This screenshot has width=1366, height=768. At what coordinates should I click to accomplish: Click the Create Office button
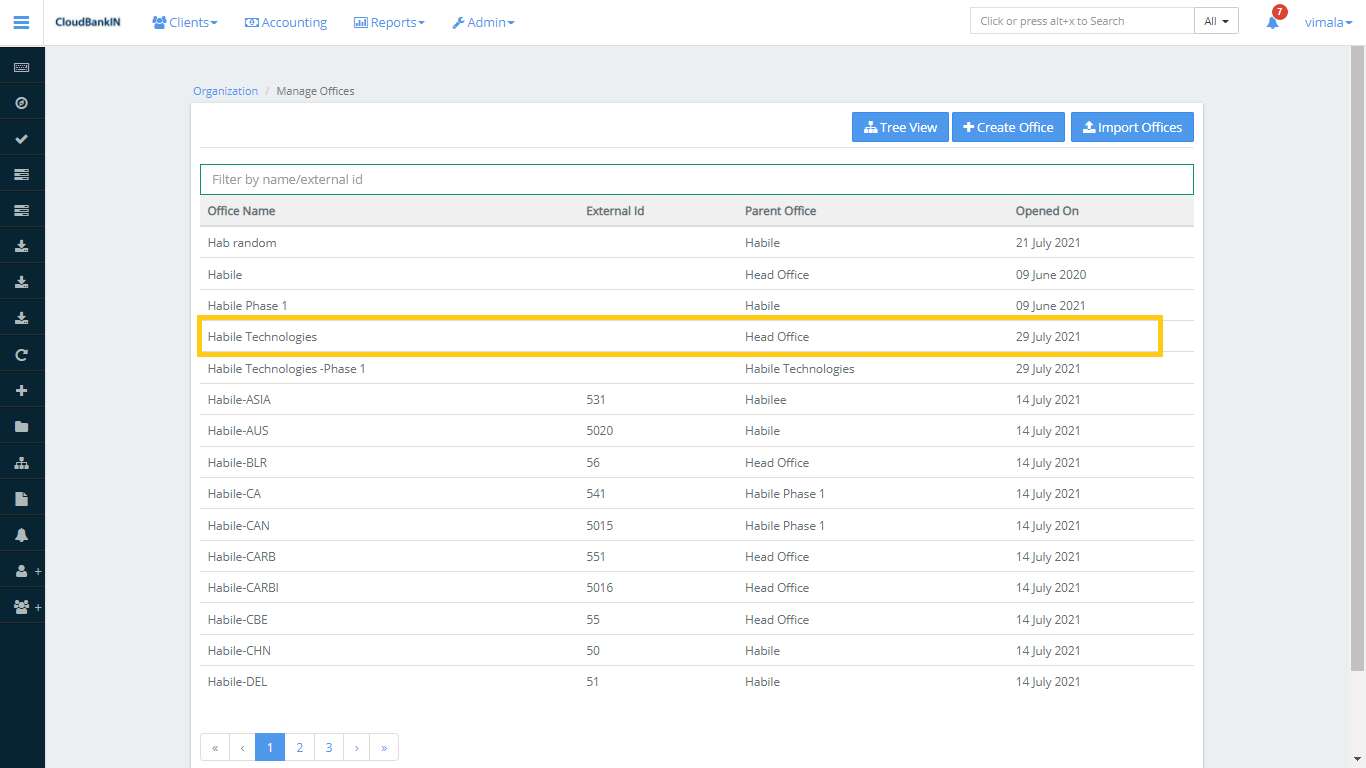coord(1008,127)
